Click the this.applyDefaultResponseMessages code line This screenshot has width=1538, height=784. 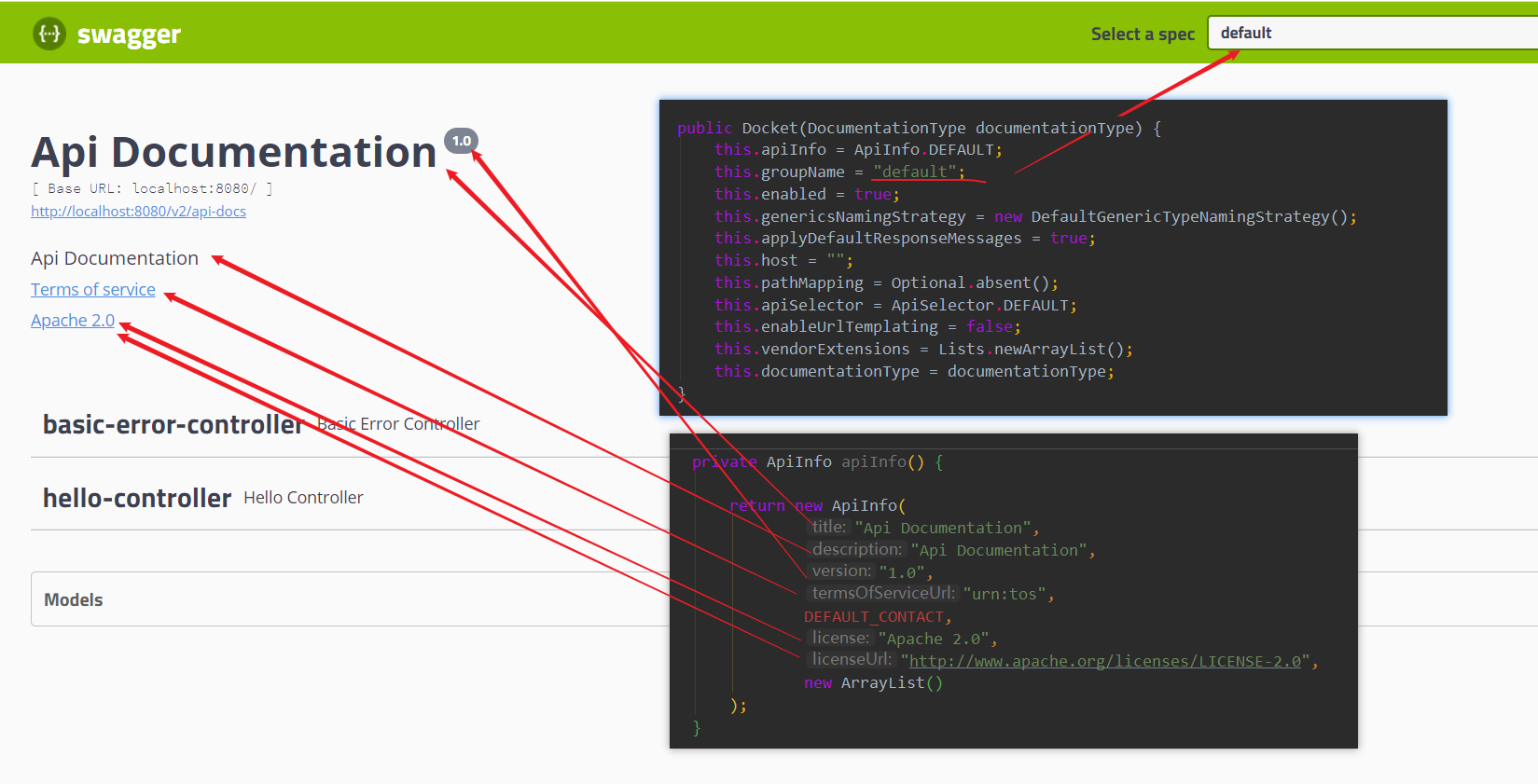tap(905, 238)
